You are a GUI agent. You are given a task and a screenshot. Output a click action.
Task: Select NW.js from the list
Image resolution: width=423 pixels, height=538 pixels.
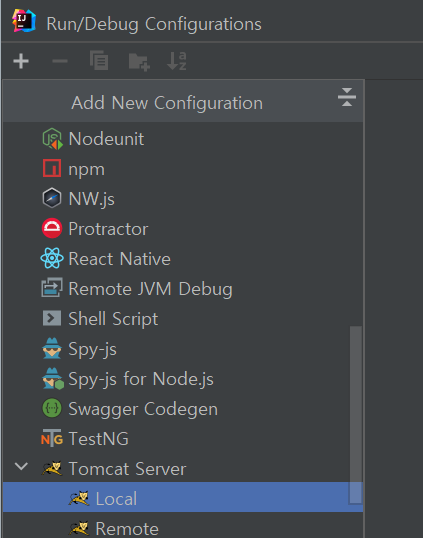click(x=183, y=199)
